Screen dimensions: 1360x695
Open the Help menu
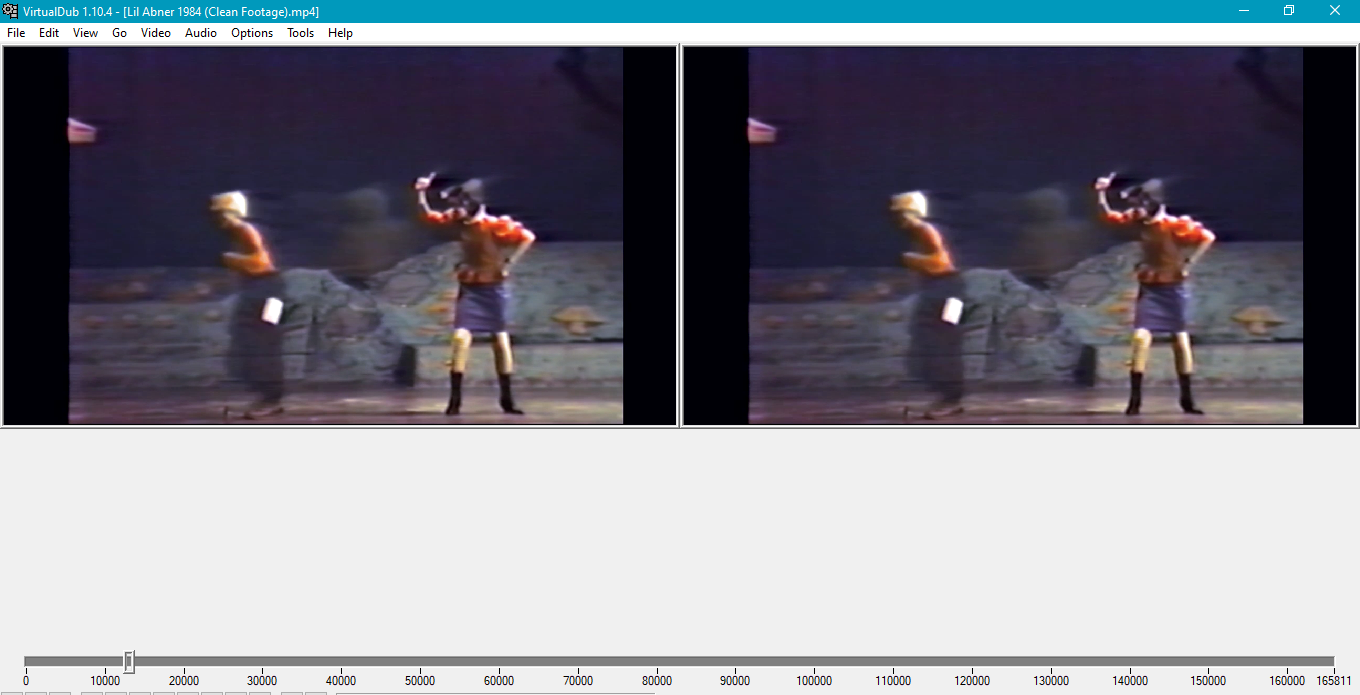(340, 33)
